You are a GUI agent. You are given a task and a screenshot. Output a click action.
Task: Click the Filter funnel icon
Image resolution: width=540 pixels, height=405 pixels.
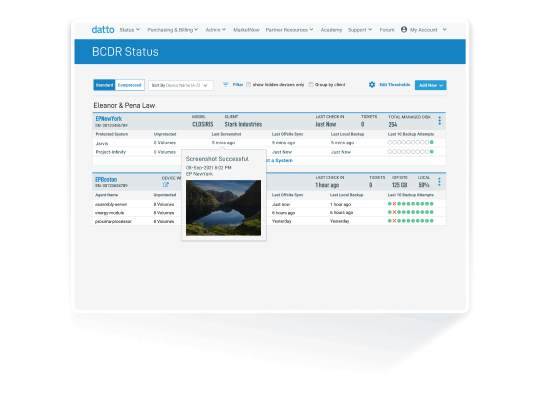tap(226, 85)
